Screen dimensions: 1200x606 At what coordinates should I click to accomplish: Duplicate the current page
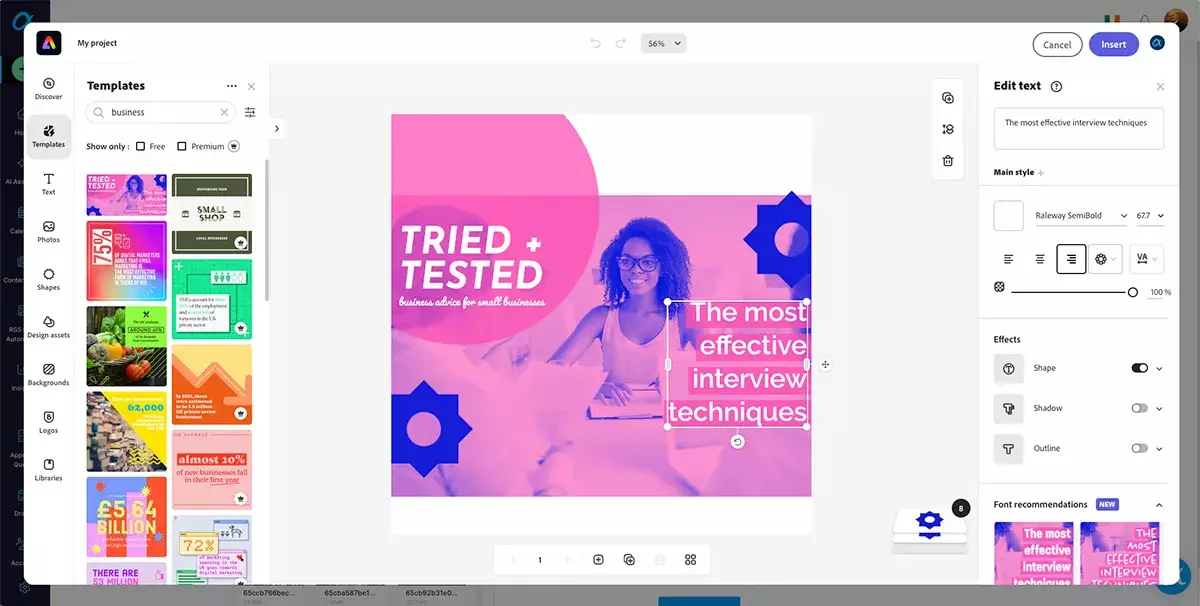click(629, 560)
